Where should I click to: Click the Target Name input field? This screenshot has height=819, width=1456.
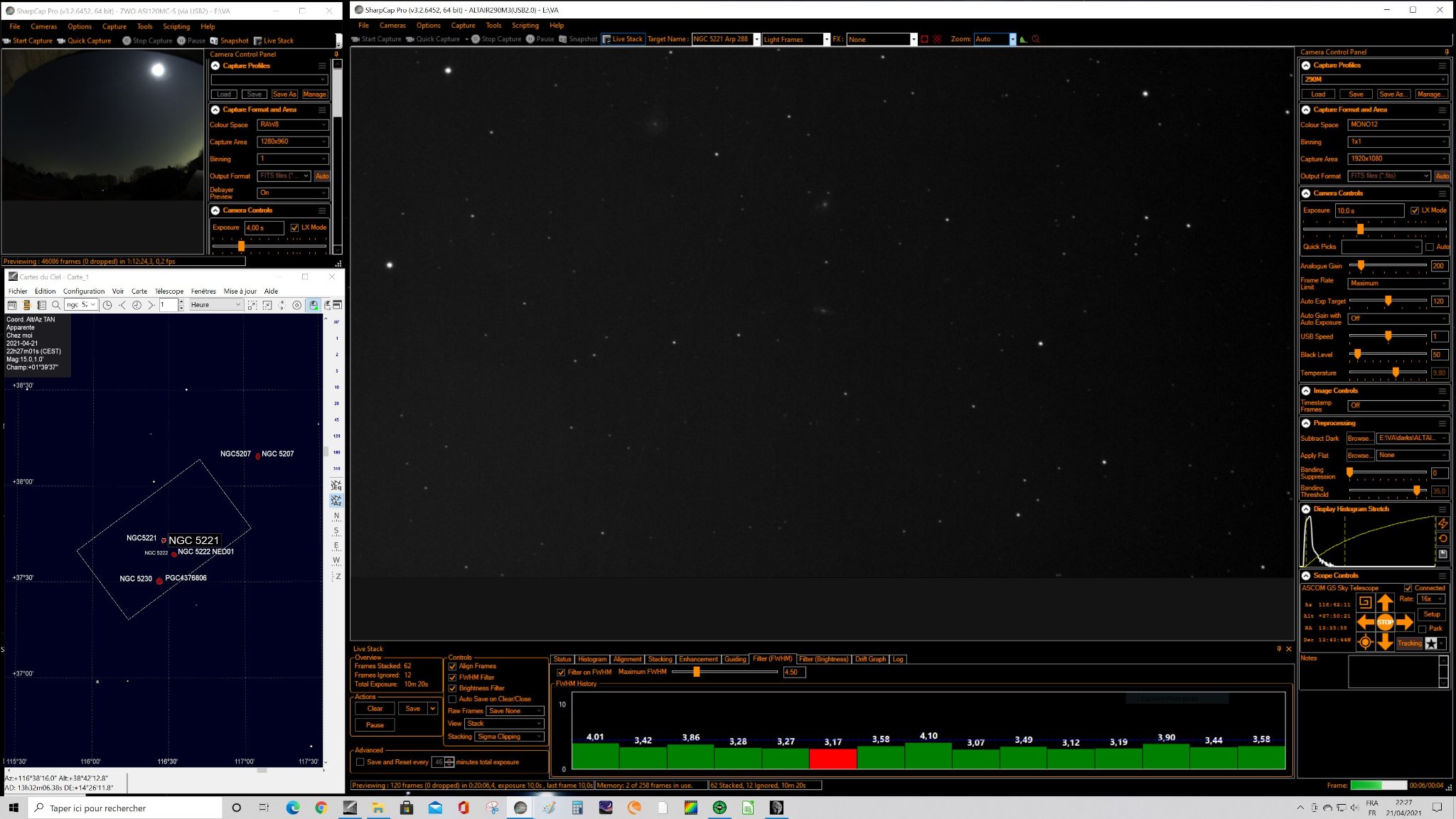pyautogui.click(x=722, y=39)
